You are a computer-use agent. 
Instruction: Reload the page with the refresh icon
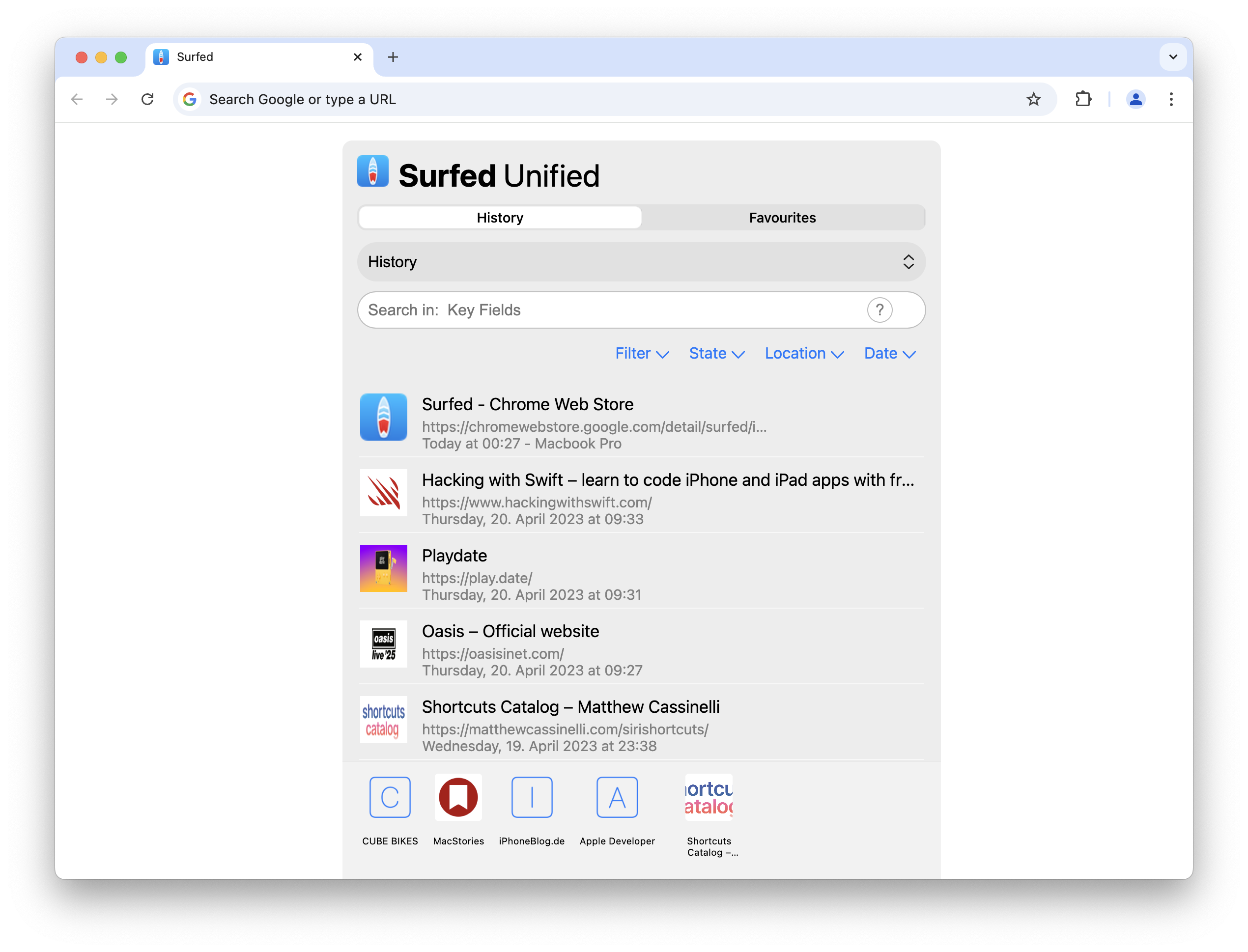147,100
